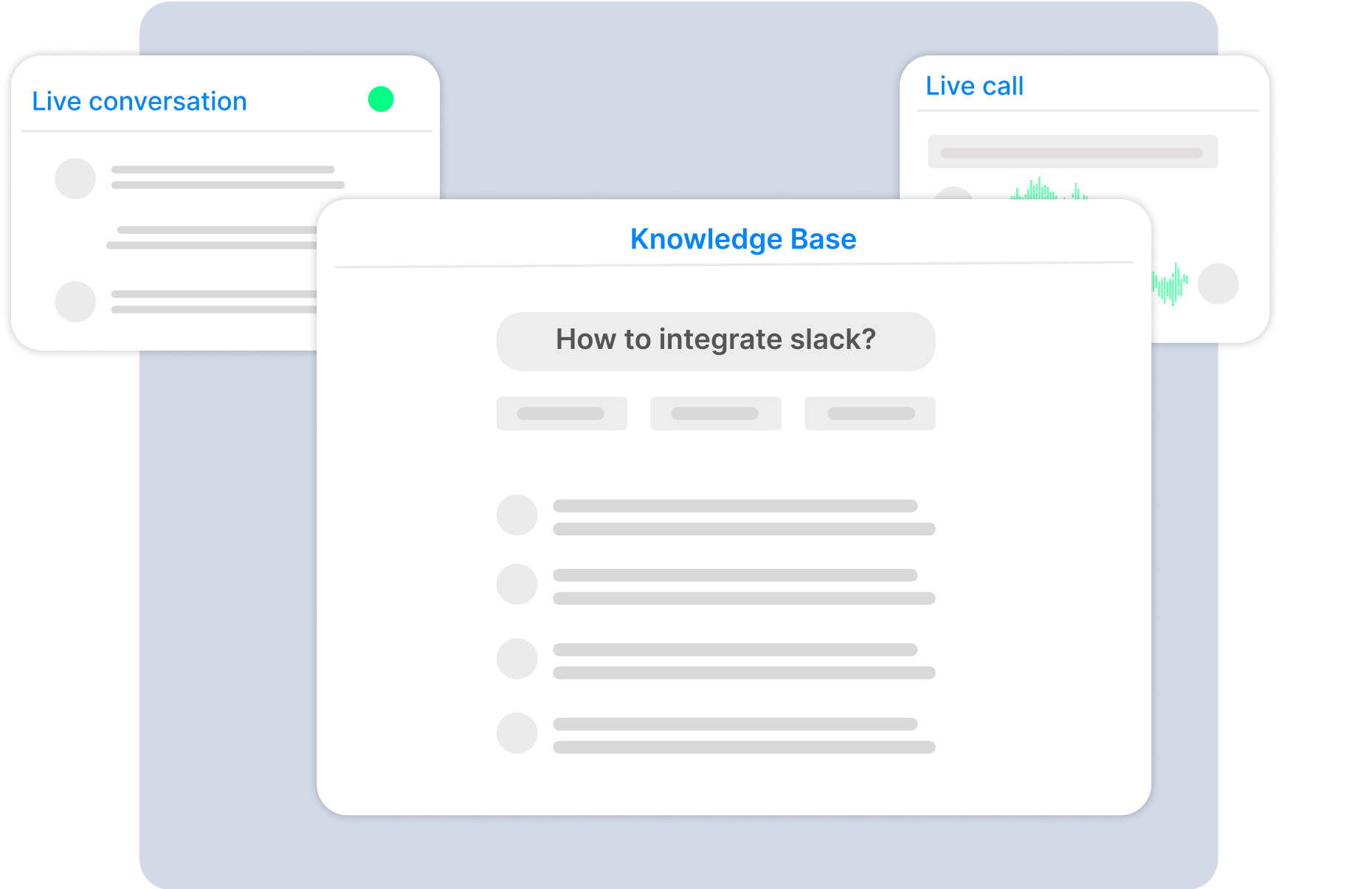The width and height of the screenshot is (1372, 889).
Task: Click the gray placeholder bar in Live call
Action: click(x=1072, y=152)
